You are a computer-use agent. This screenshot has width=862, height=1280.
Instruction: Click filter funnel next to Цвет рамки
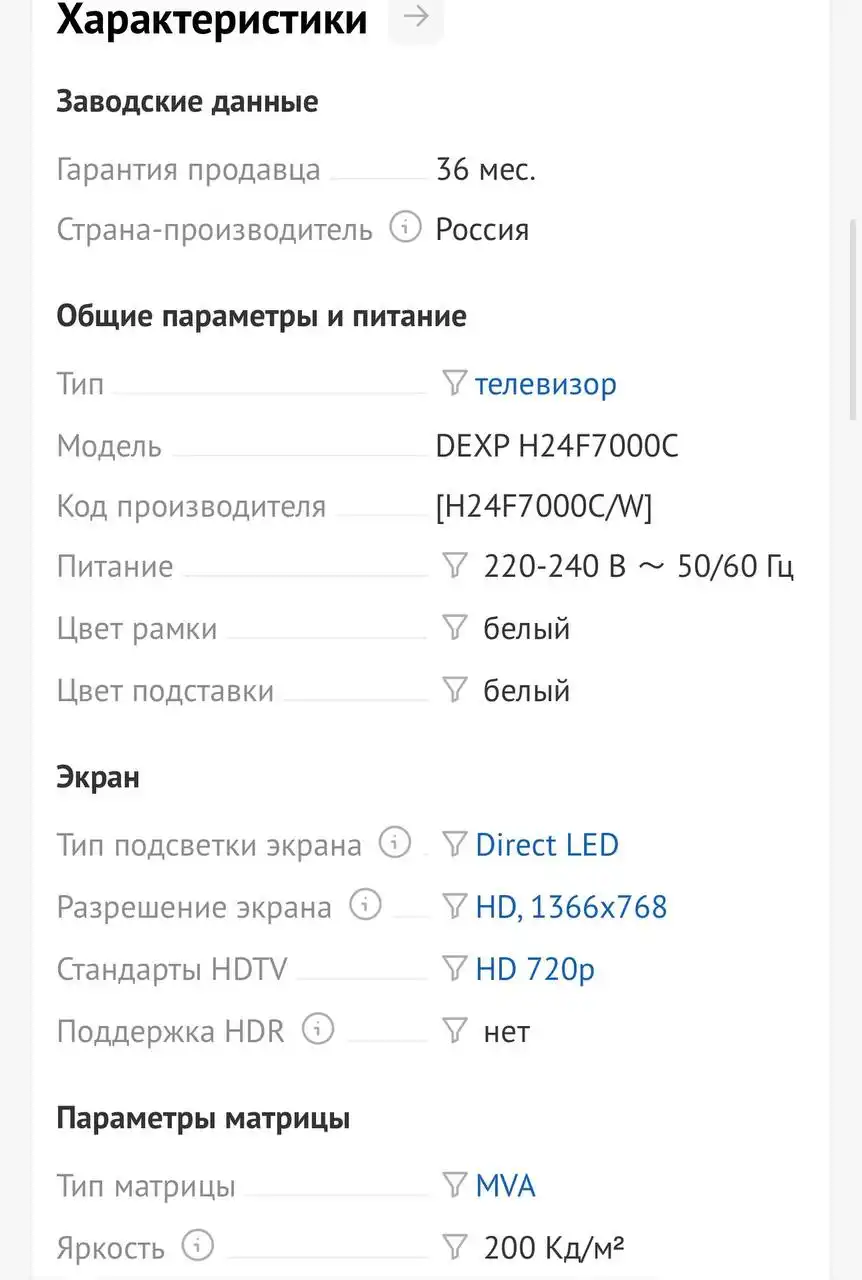pyautogui.click(x=454, y=627)
